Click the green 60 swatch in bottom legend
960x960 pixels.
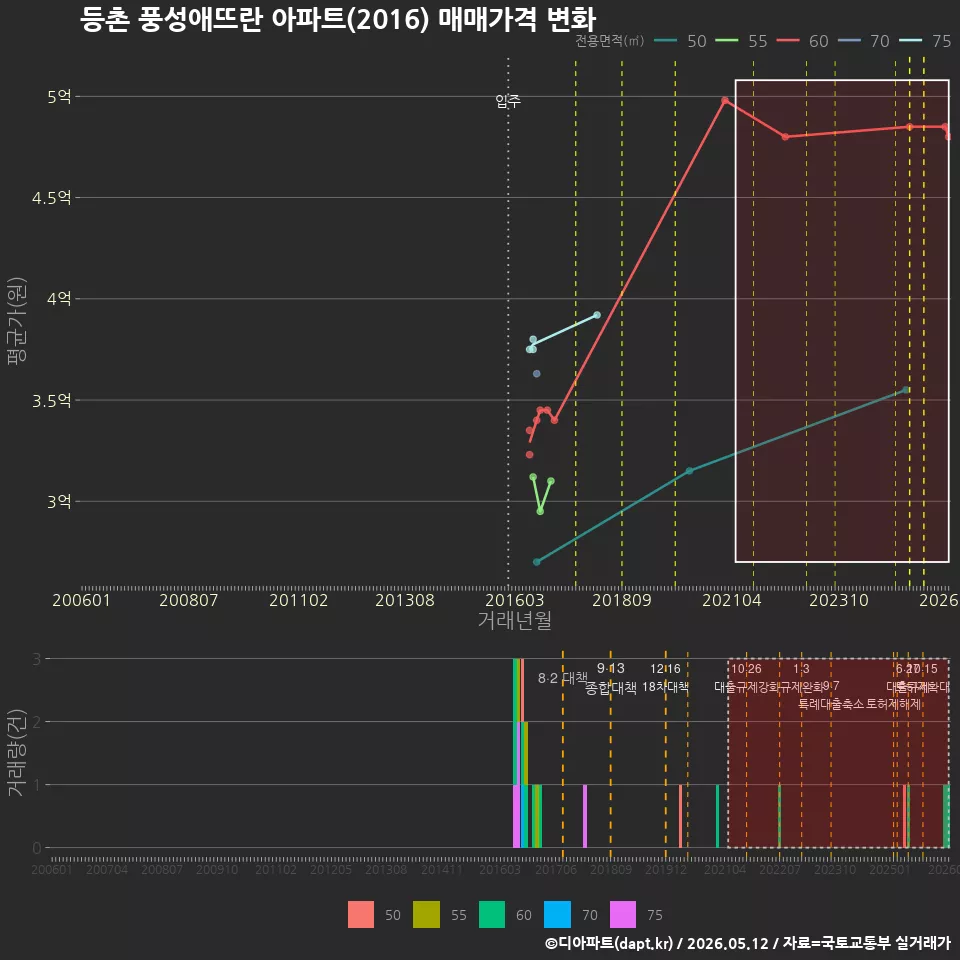[x=492, y=915]
